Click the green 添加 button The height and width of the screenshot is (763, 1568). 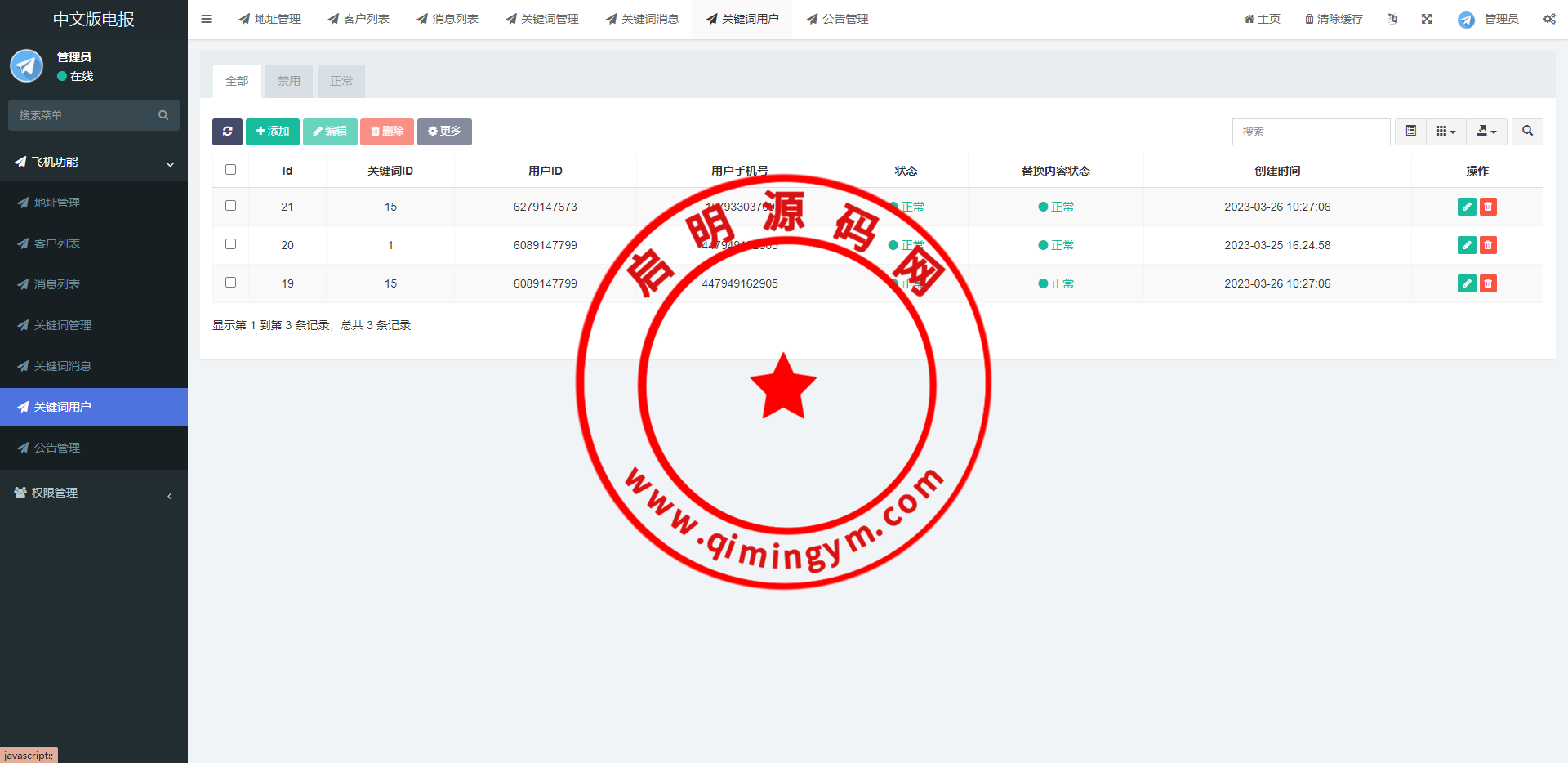[272, 132]
